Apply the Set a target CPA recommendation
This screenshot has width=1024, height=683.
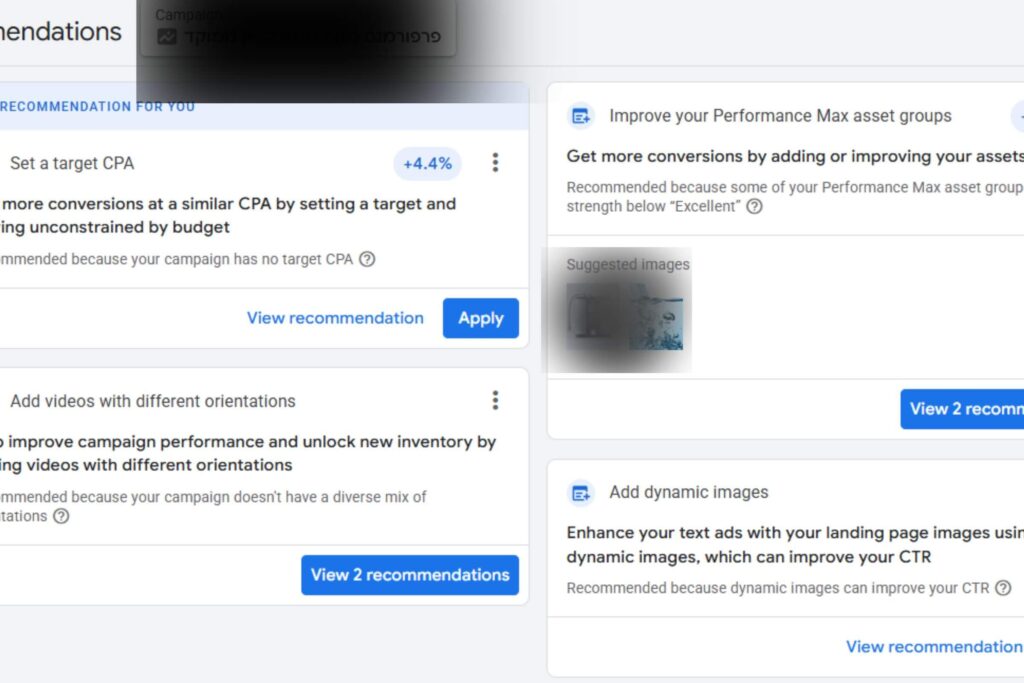[x=481, y=318]
